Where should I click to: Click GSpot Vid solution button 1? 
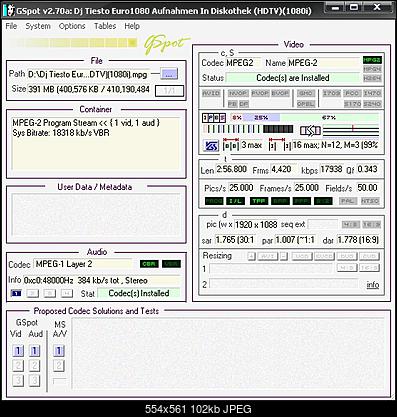pyautogui.click(x=18, y=351)
